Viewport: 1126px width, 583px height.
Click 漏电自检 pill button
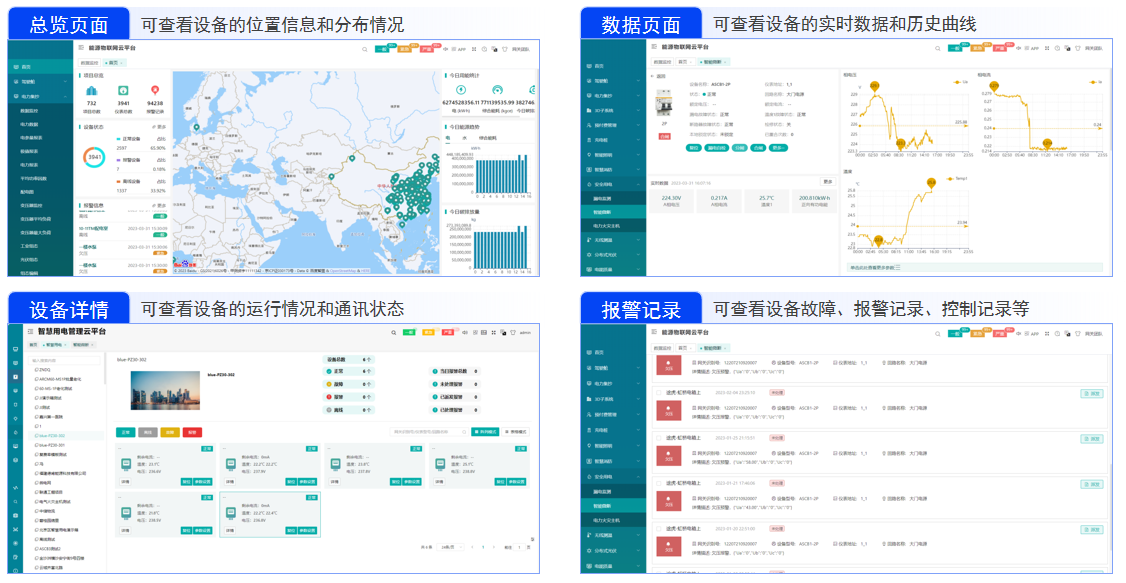coord(716,148)
